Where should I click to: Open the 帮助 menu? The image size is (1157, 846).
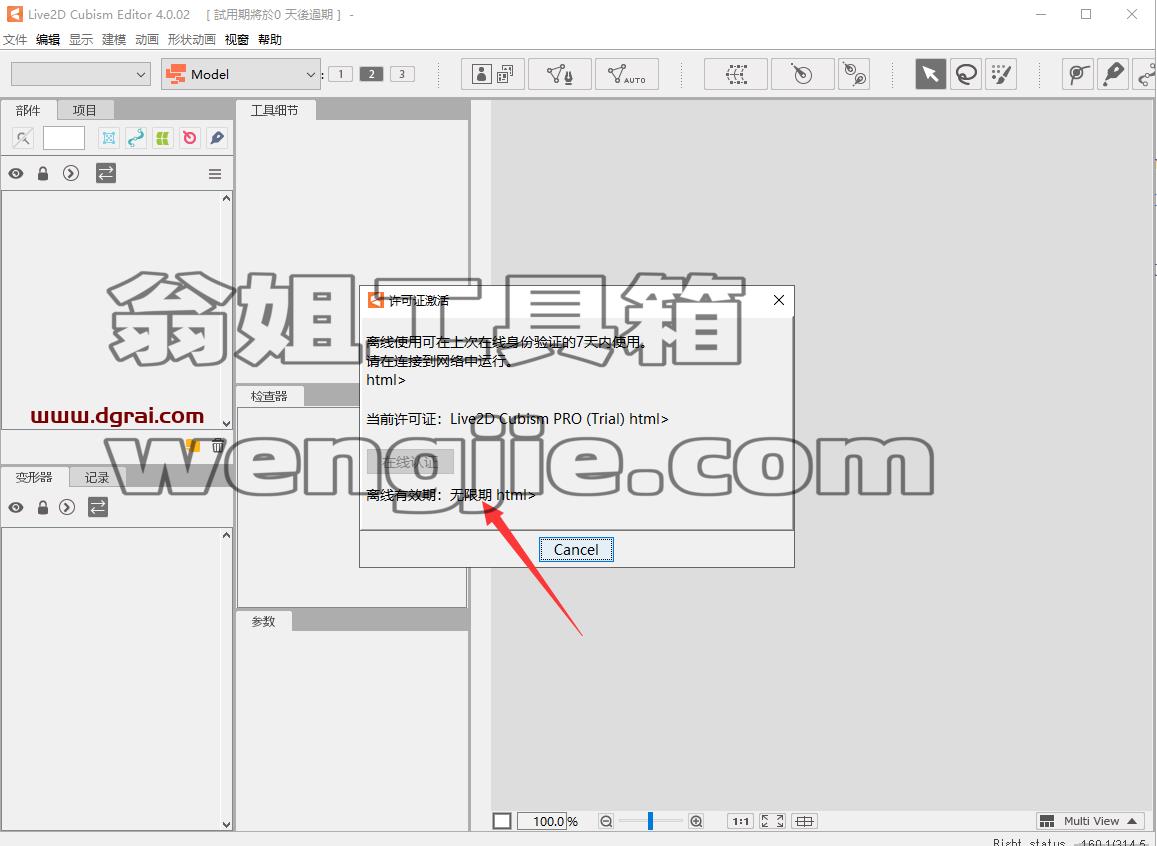pos(270,40)
